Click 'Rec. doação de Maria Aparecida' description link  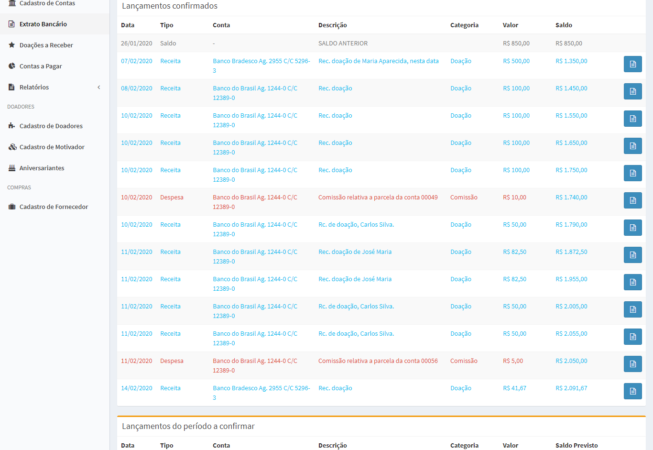click(x=378, y=61)
